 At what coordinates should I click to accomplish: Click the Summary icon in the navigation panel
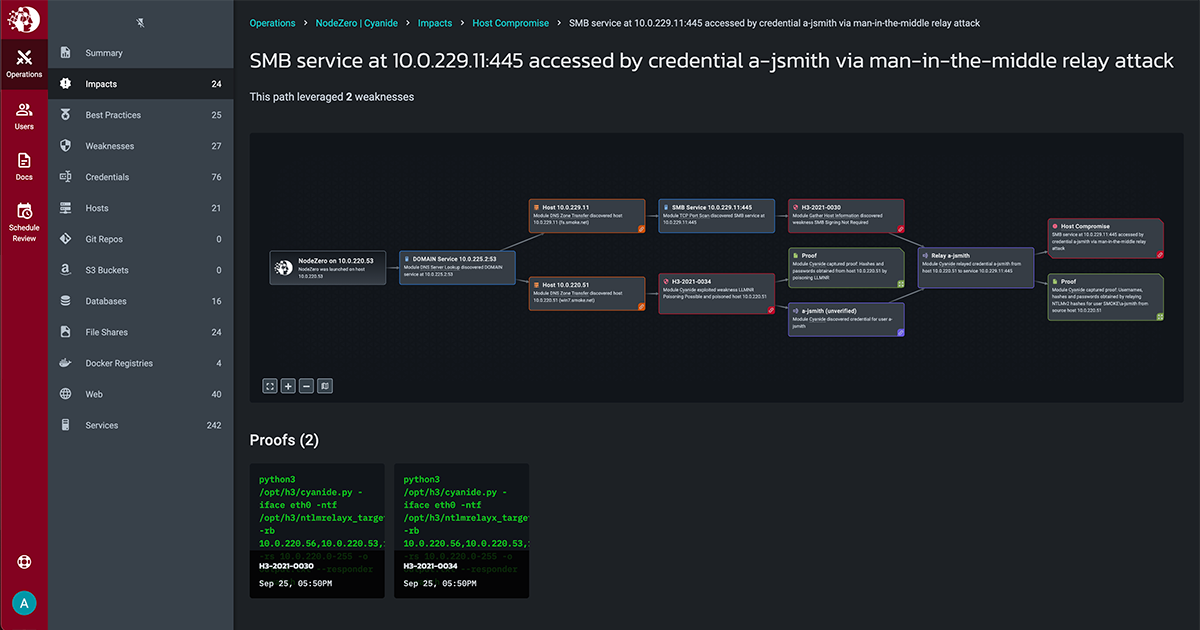pos(66,52)
